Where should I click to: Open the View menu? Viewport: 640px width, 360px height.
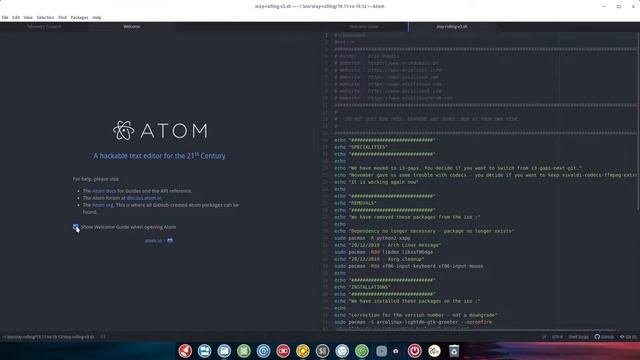pos(28,18)
